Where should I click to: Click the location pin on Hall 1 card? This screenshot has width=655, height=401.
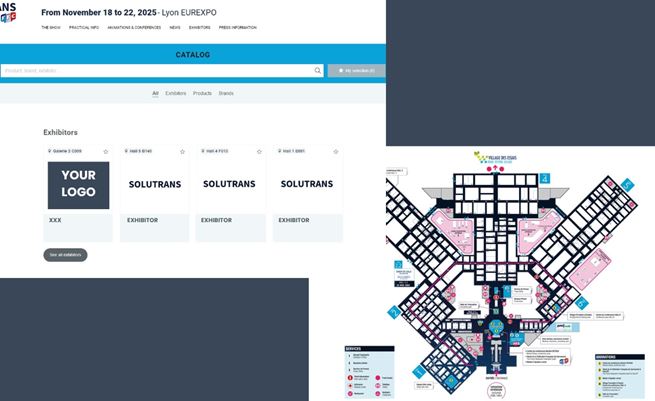coord(279,151)
